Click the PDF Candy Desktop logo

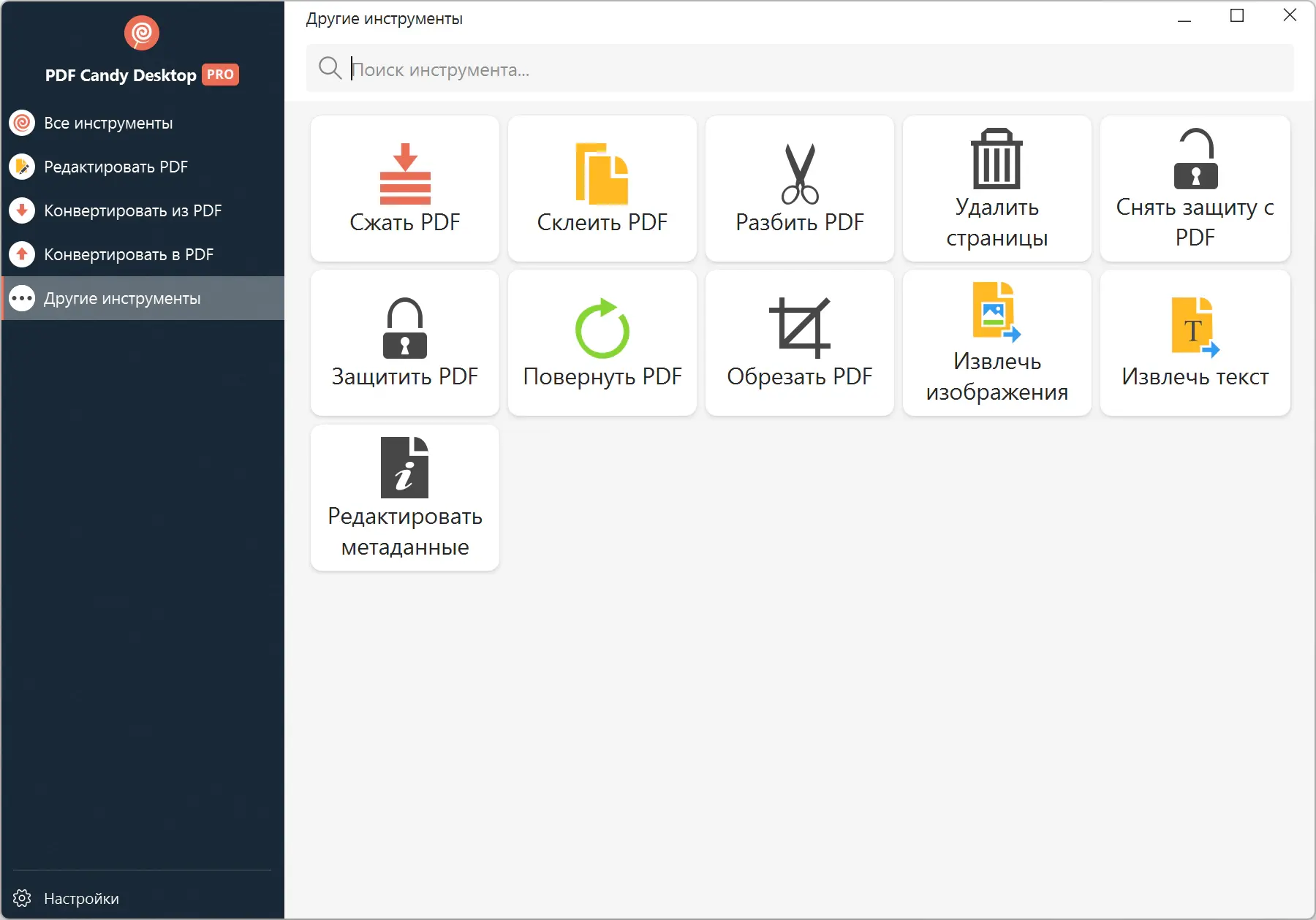[142, 33]
